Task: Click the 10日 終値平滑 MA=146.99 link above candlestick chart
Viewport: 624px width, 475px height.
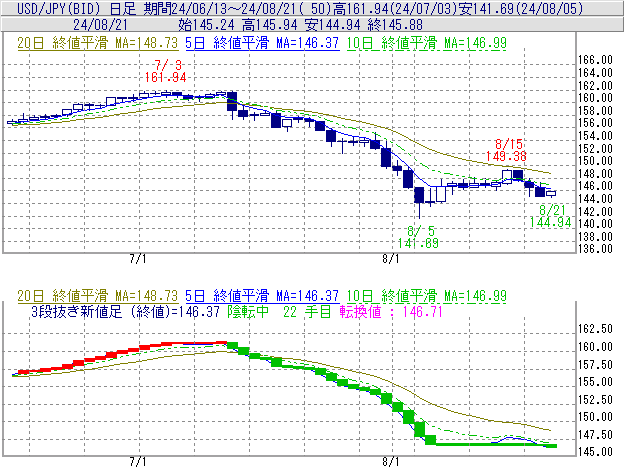Action: [427, 43]
